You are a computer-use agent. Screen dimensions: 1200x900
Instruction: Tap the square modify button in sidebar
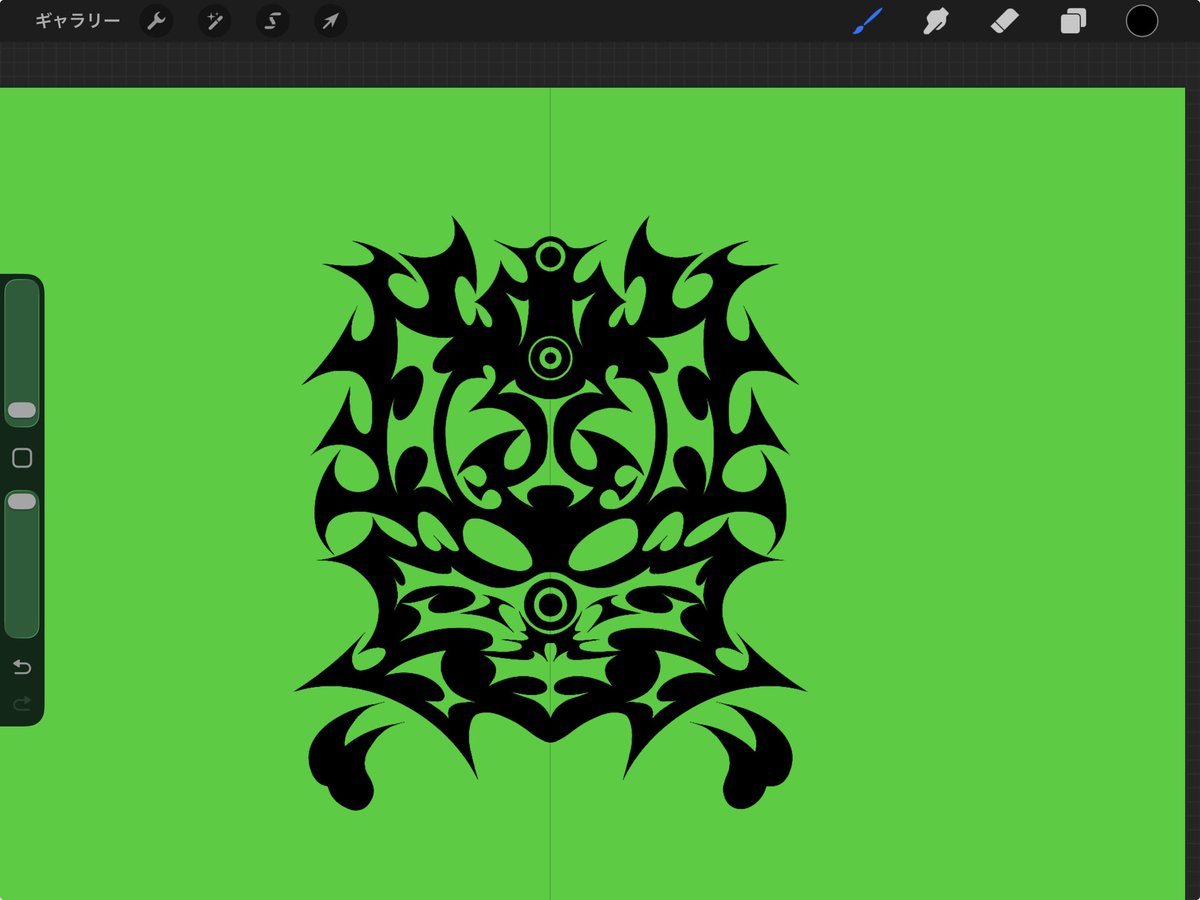(x=22, y=458)
